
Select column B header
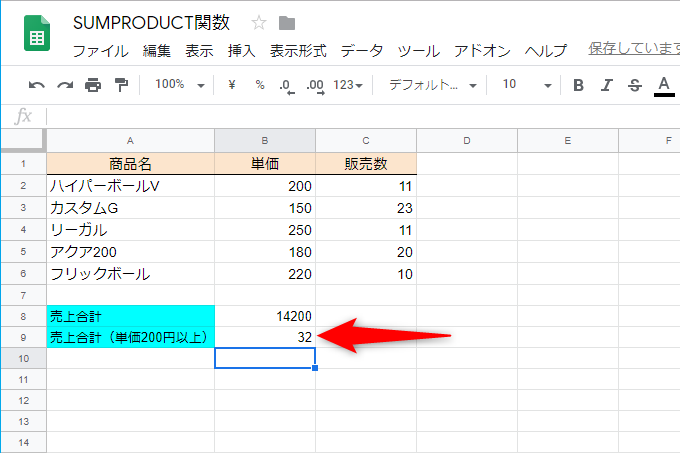click(x=265, y=140)
